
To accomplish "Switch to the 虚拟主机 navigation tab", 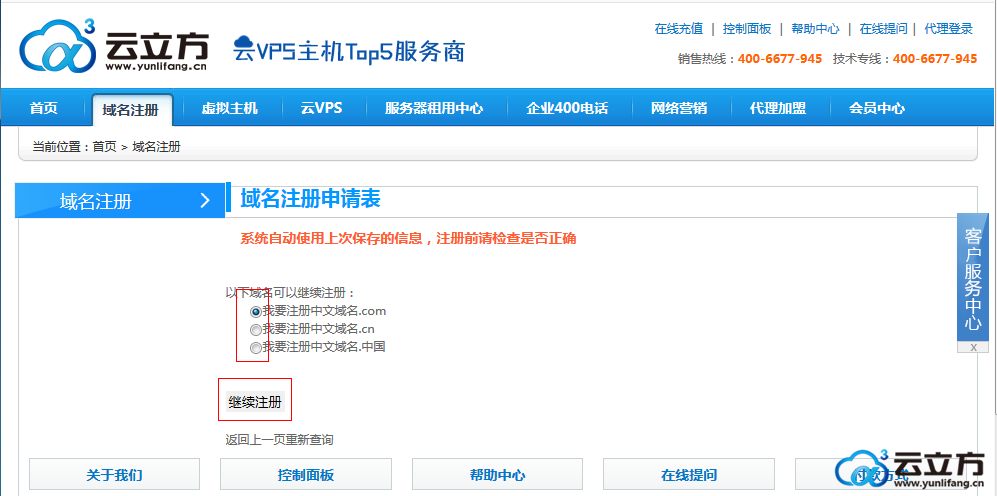I will 229,108.
